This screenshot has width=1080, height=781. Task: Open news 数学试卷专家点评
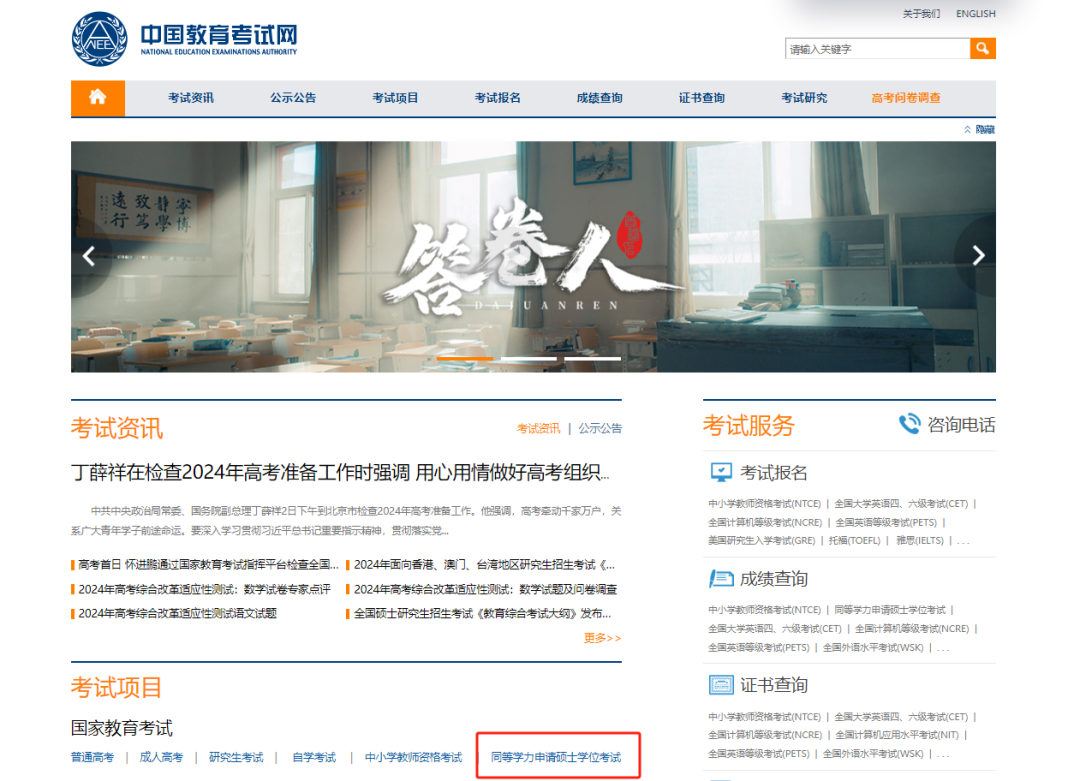coord(205,590)
